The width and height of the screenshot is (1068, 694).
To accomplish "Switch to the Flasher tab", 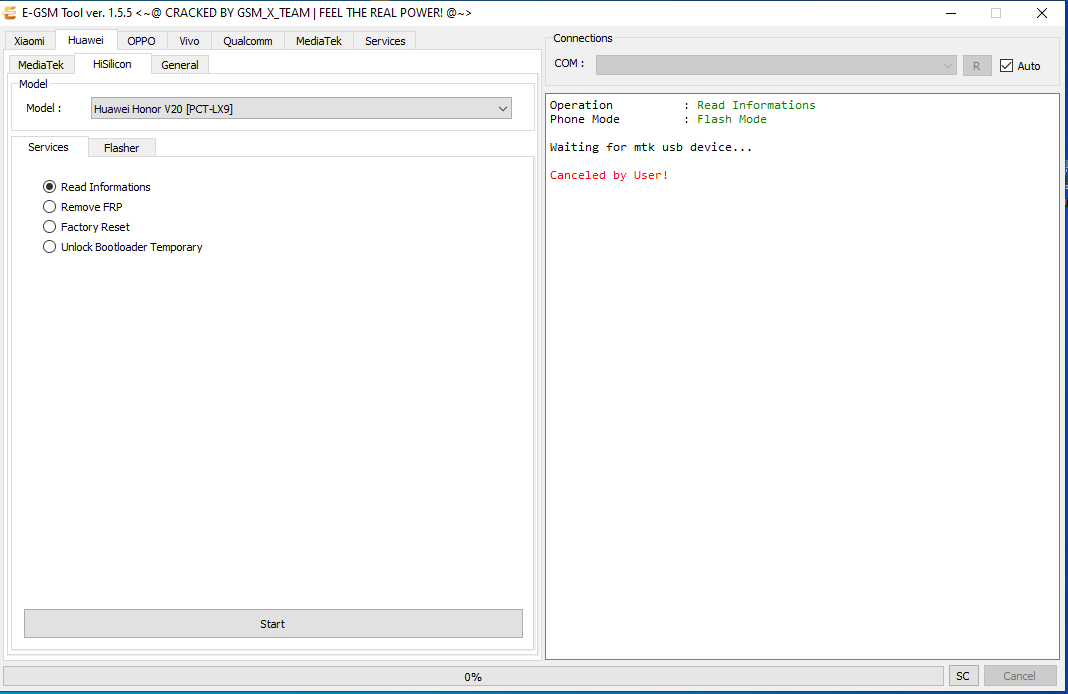I will point(121,147).
